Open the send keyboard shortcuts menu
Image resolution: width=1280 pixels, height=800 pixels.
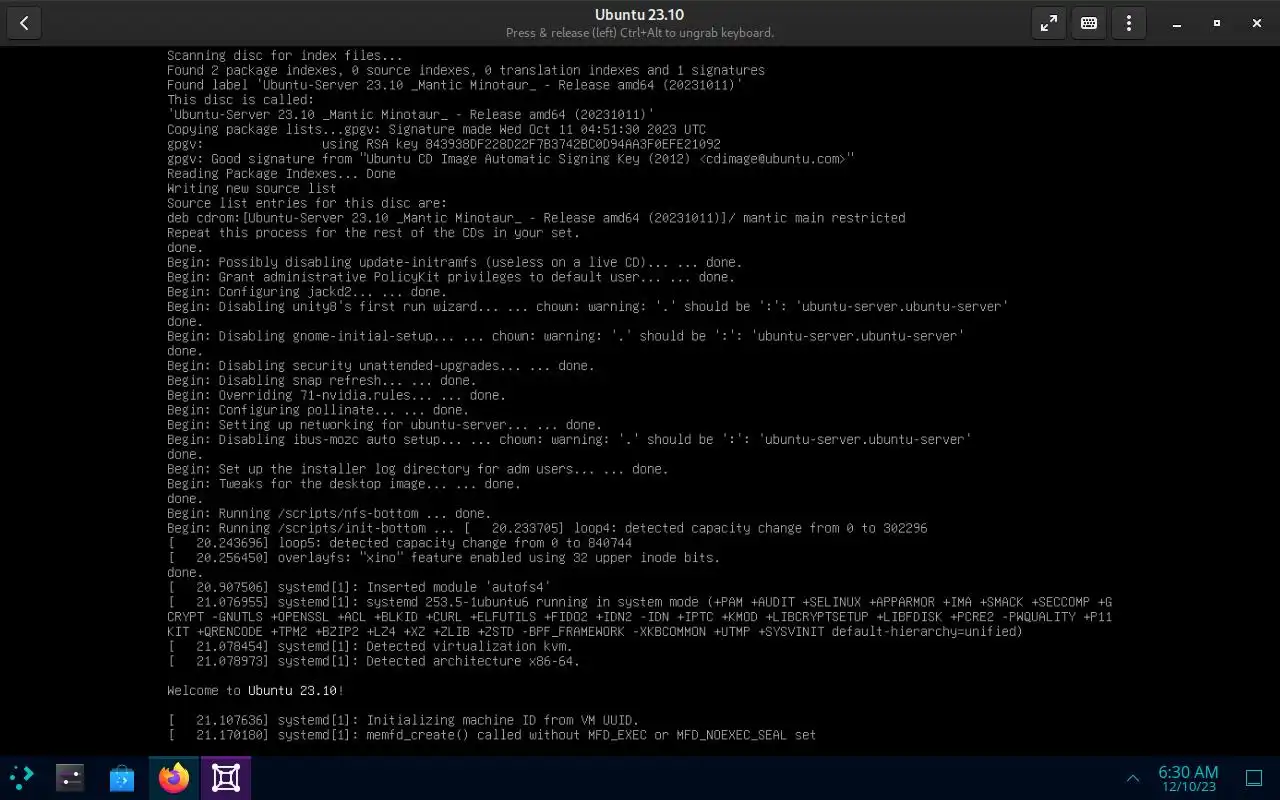click(1089, 23)
